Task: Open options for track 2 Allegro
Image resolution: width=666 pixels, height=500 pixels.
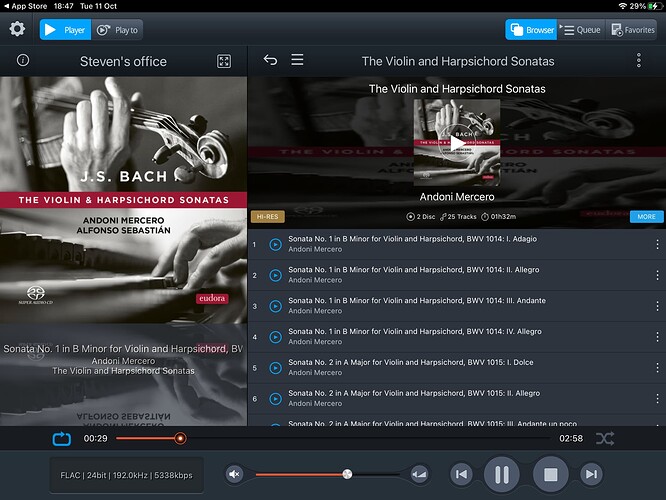Action: point(657,275)
